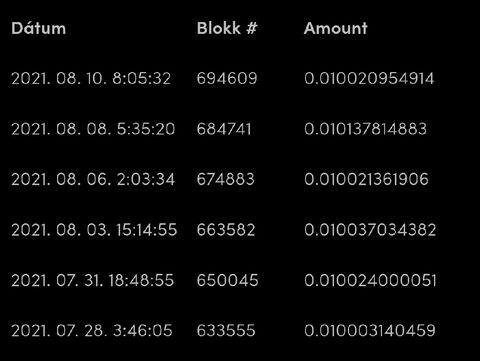Click the Blokk # column header
Screen dimensions: 480x361
(227, 28)
